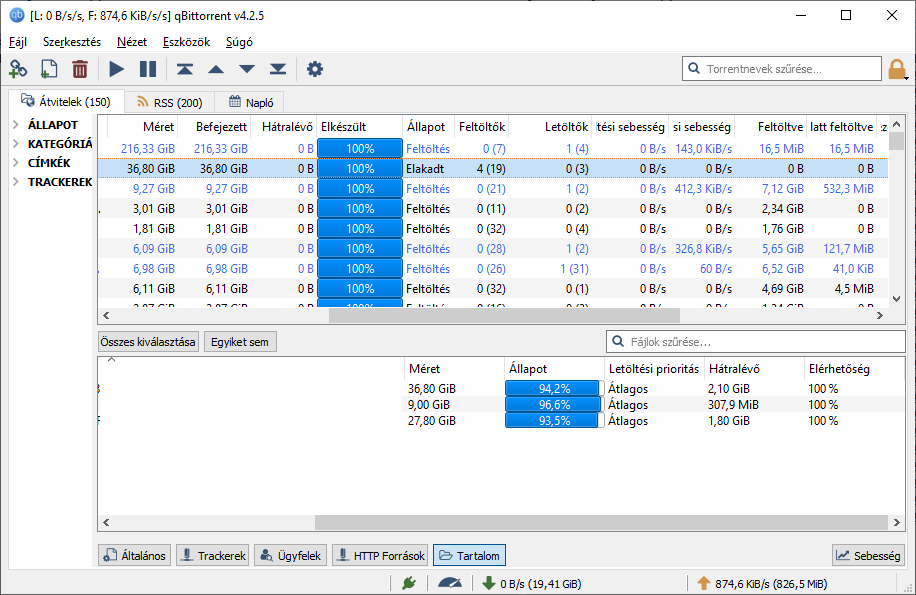Sort torrents by Befejezett column
This screenshot has height=595, width=916.
214,127
